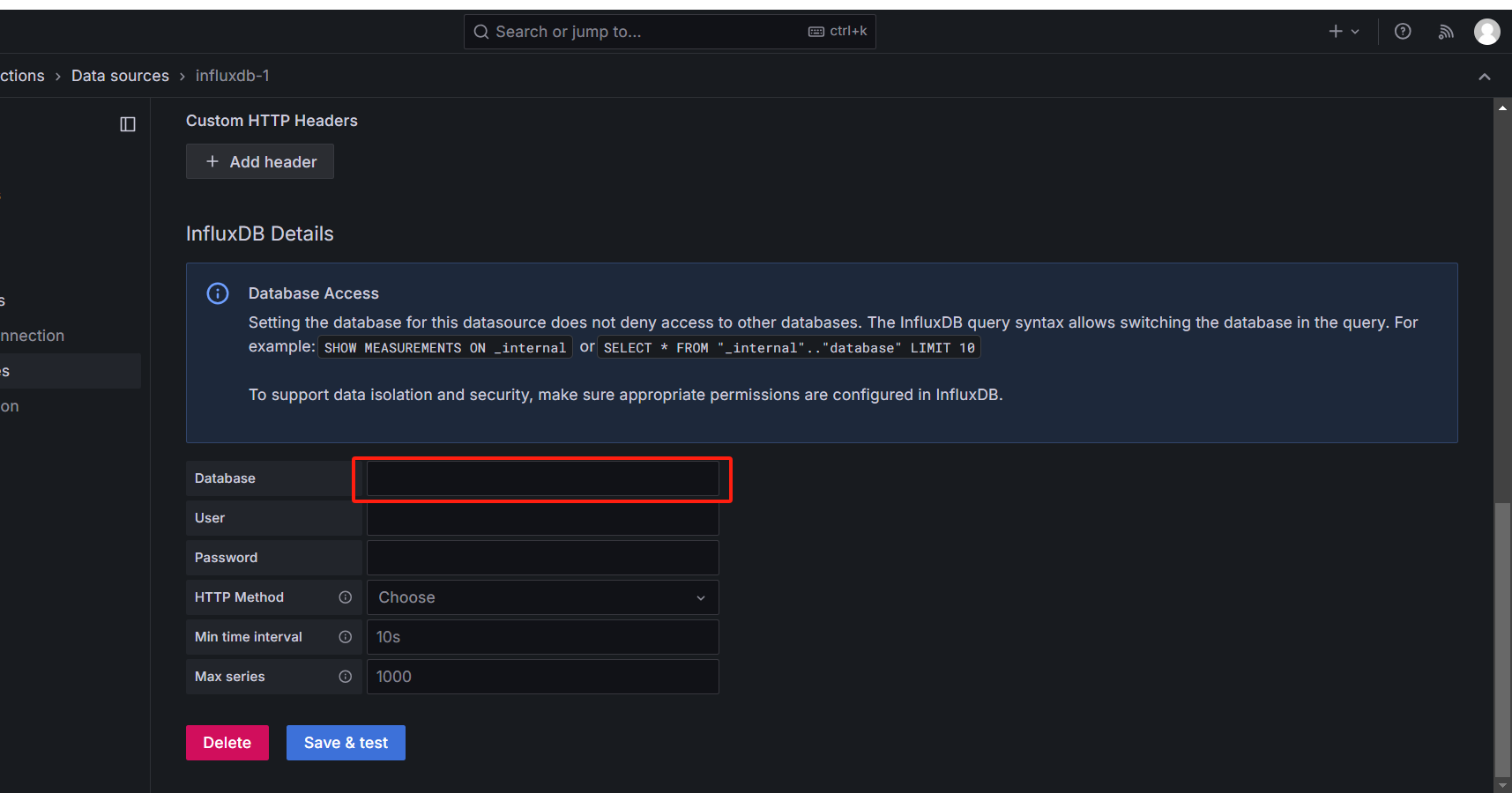Screen dimensions: 1512x793
Task: Click the Save & test button
Action: click(x=346, y=743)
